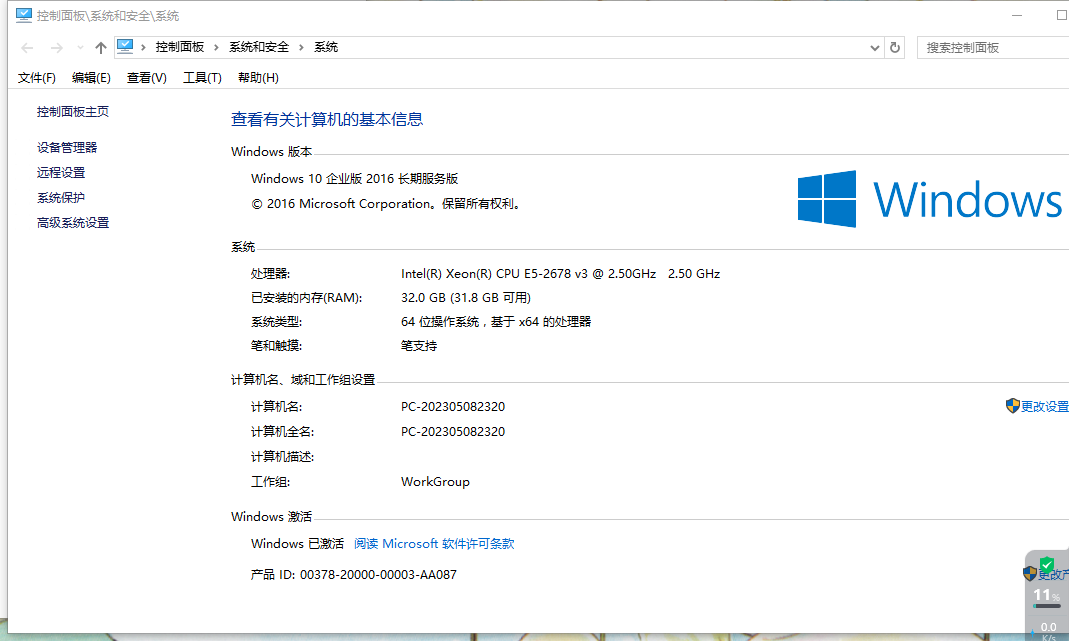1069x641 pixels.
Task: Expand the address bar history dropdown
Action: (x=873, y=47)
